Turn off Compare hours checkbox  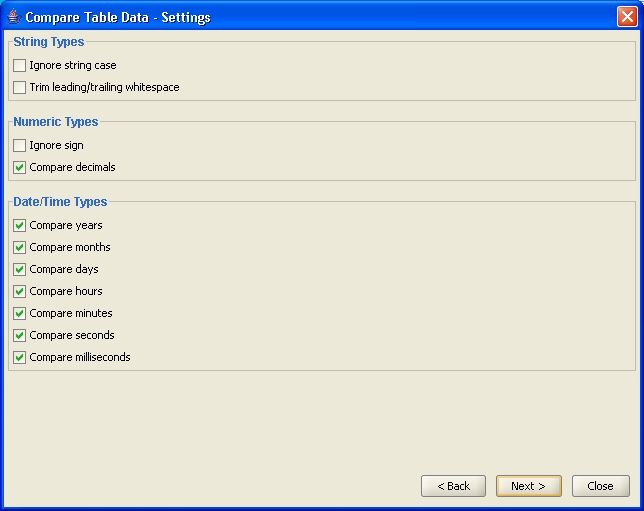(x=19, y=291)
